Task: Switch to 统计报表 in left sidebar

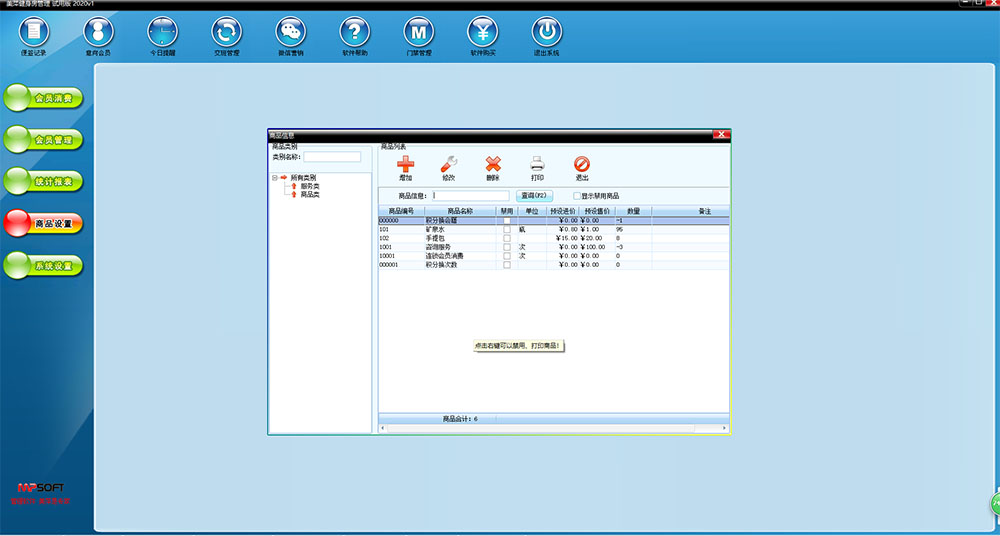Action: (x=43, y=181)
